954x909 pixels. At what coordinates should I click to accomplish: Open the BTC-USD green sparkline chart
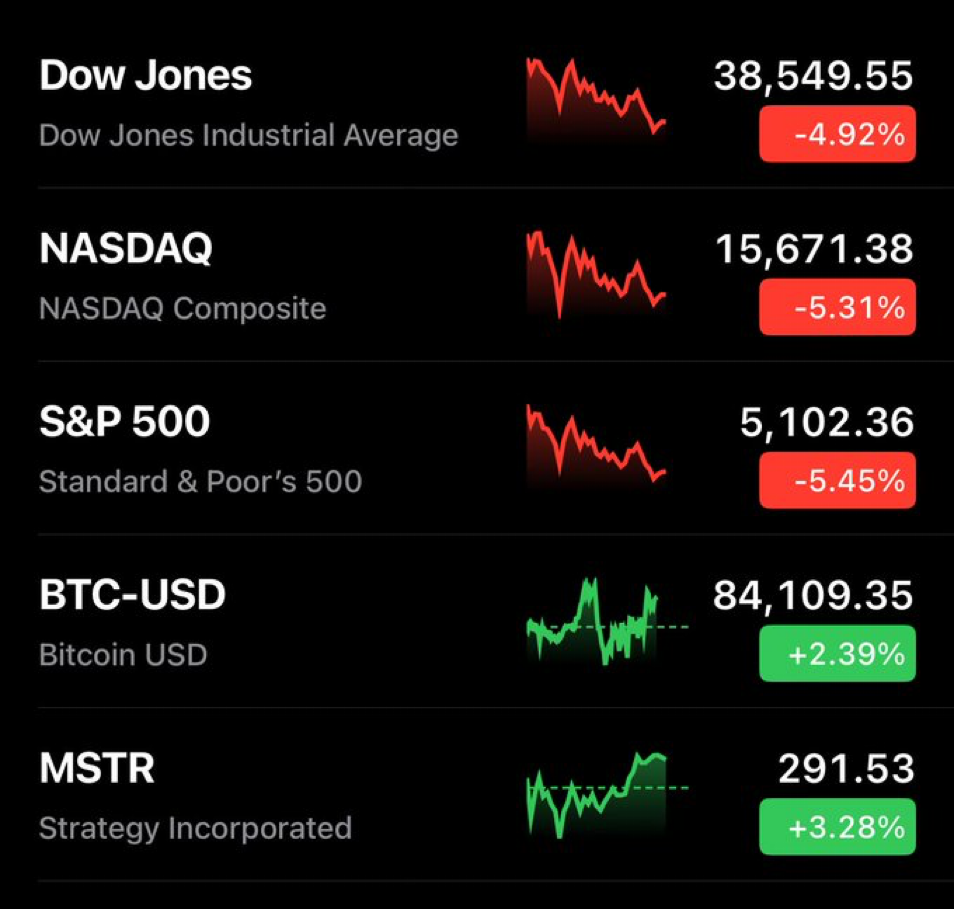pyautogui.click(x=607, y=621)
